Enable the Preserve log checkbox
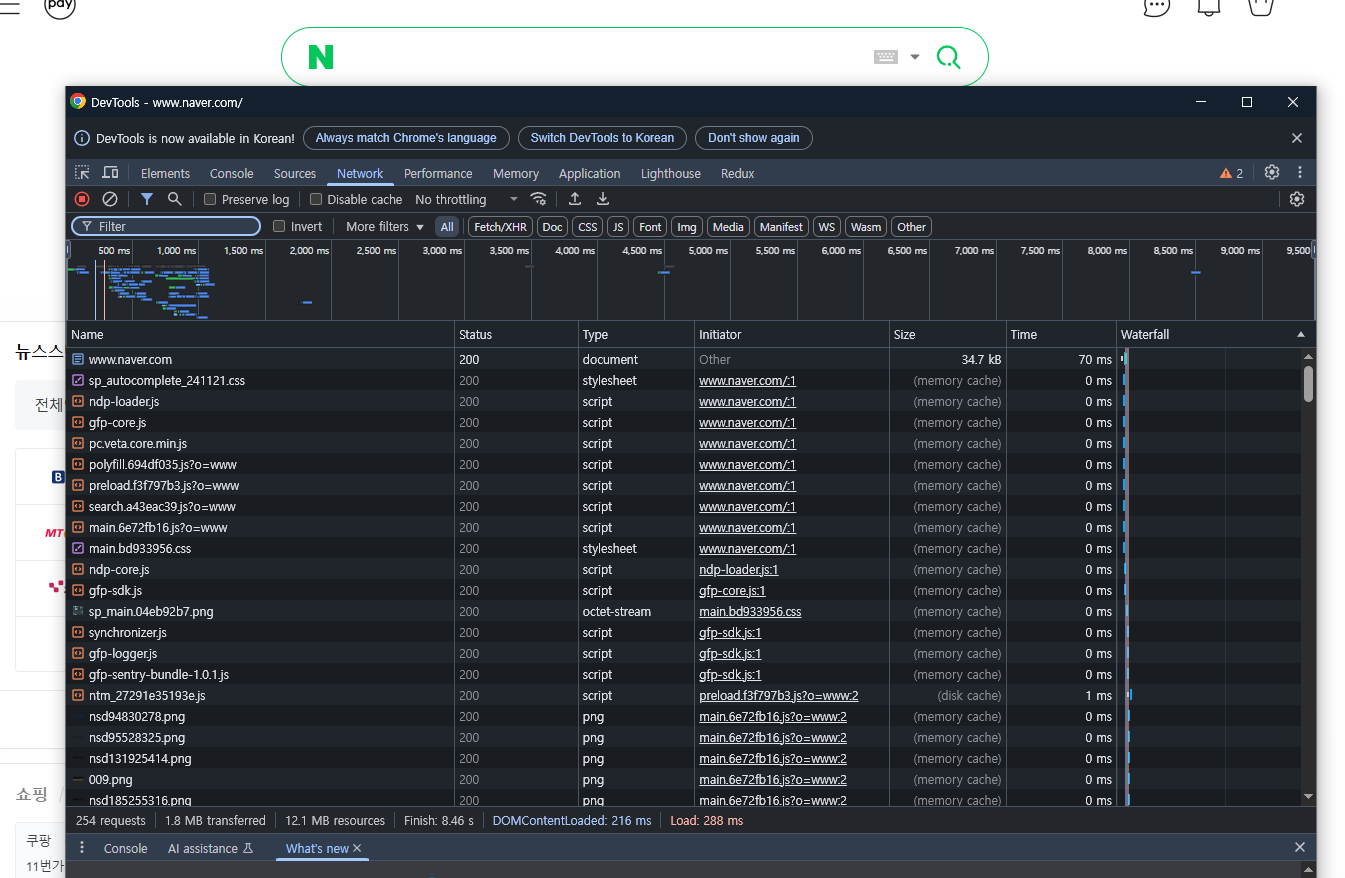Viewport: 1345px width, 878px height. [x=210, y=199]
